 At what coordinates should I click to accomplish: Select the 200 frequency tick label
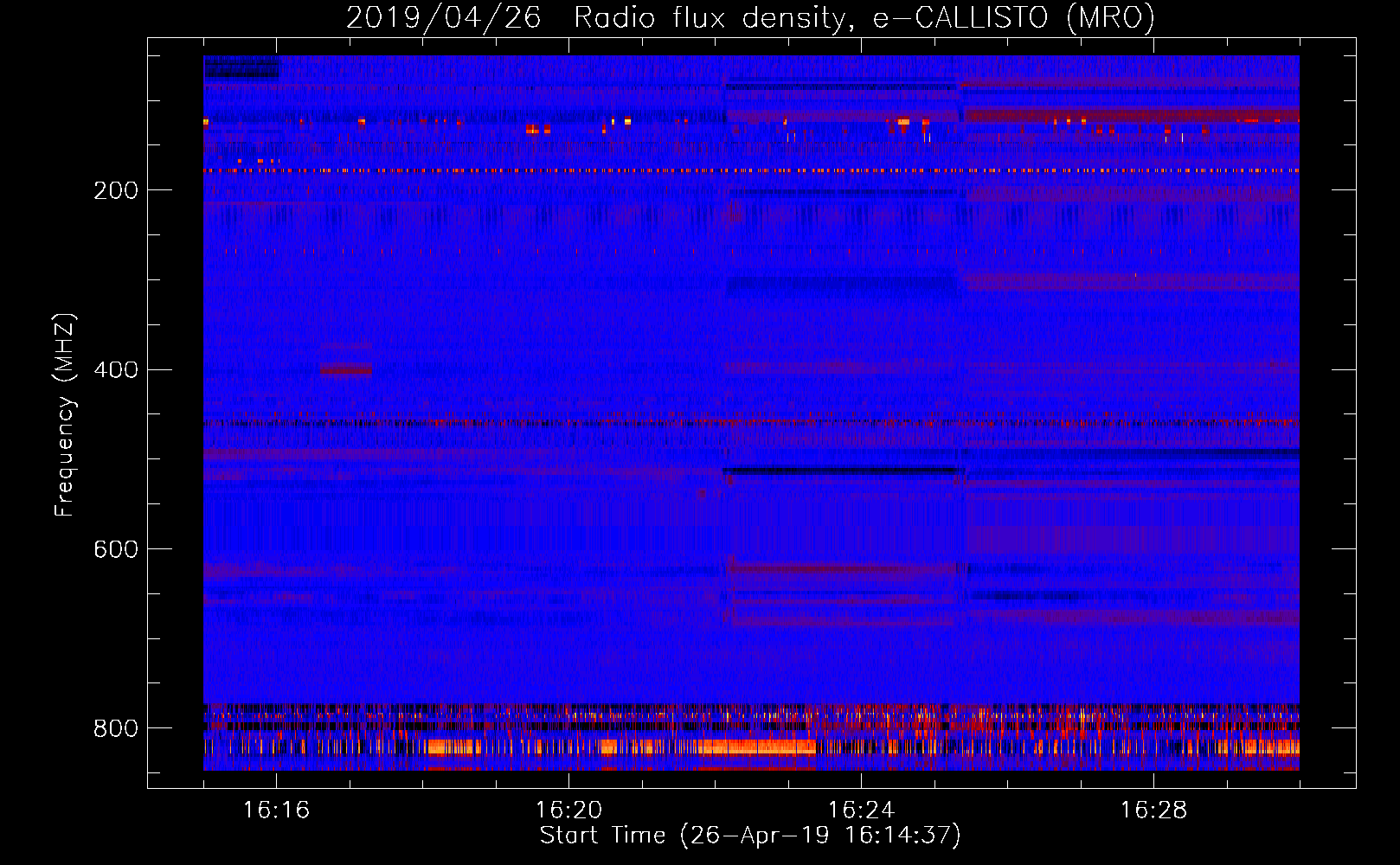(116, 190)
